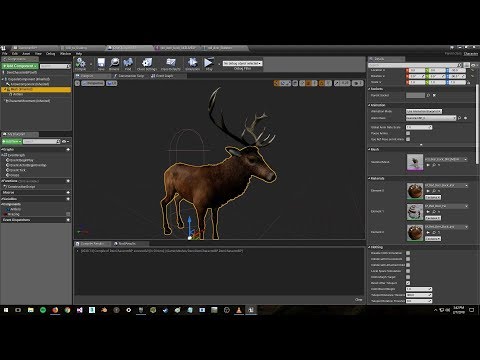Click the Simulation toolbar icon
The width and height of the screenshot is (480, 360).
[192, 64]
